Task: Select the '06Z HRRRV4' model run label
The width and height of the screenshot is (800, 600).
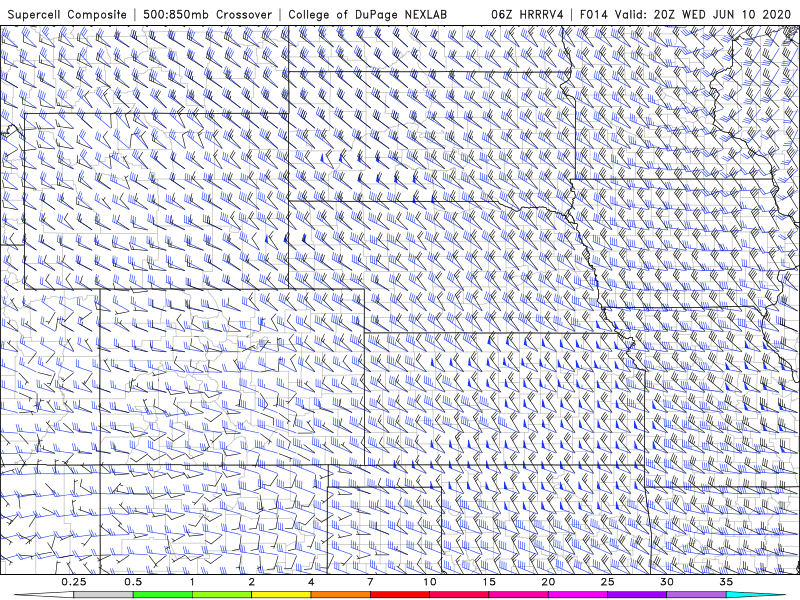Action: (x=527, y=14)
